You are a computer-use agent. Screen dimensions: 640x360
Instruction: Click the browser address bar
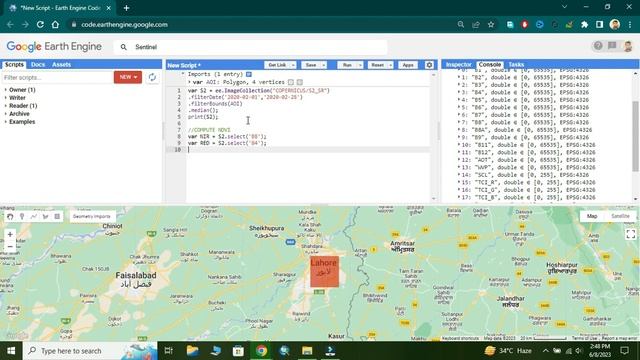[x=261, y=24]
